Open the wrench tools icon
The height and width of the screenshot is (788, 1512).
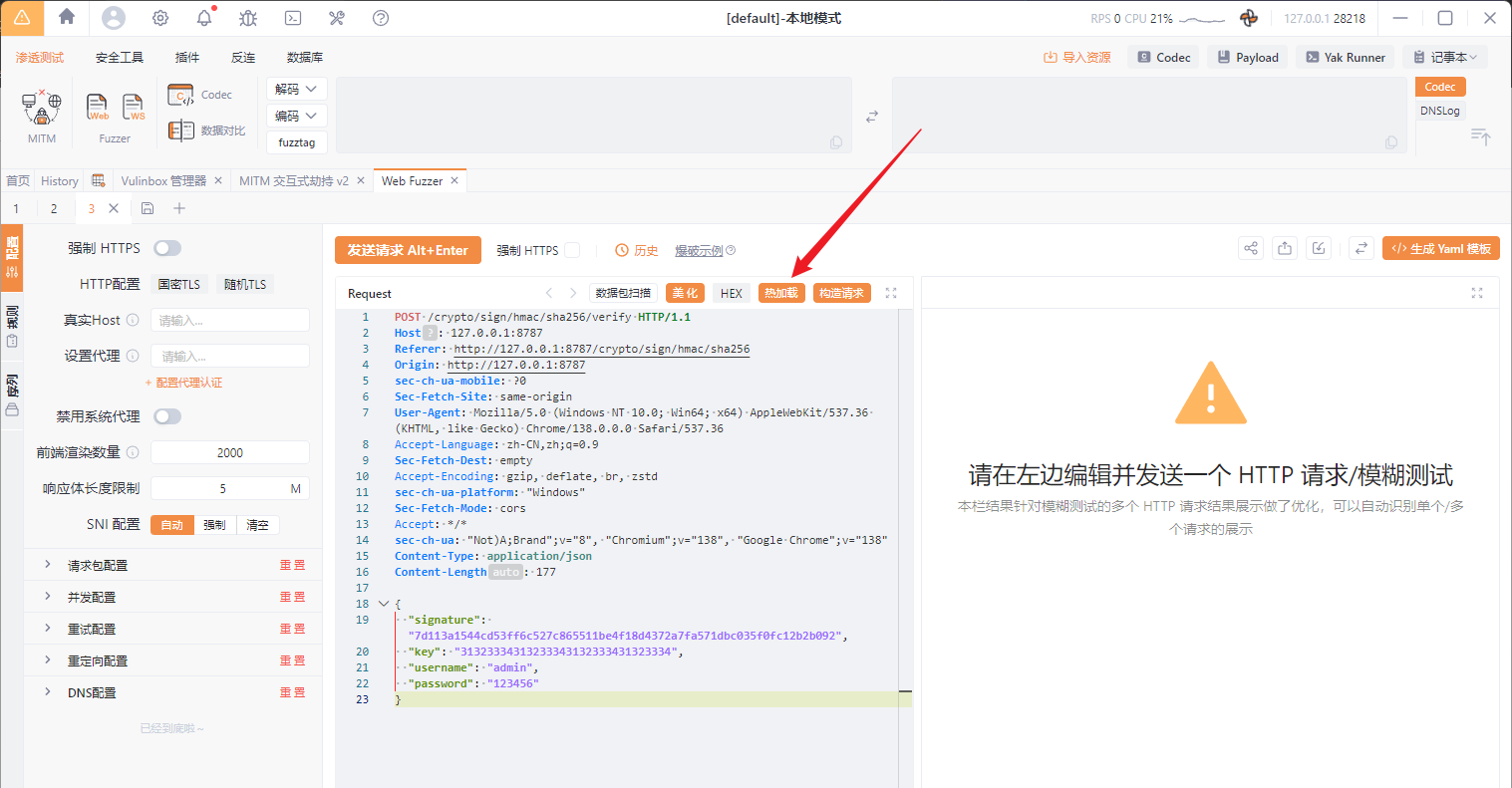point(337,18)
